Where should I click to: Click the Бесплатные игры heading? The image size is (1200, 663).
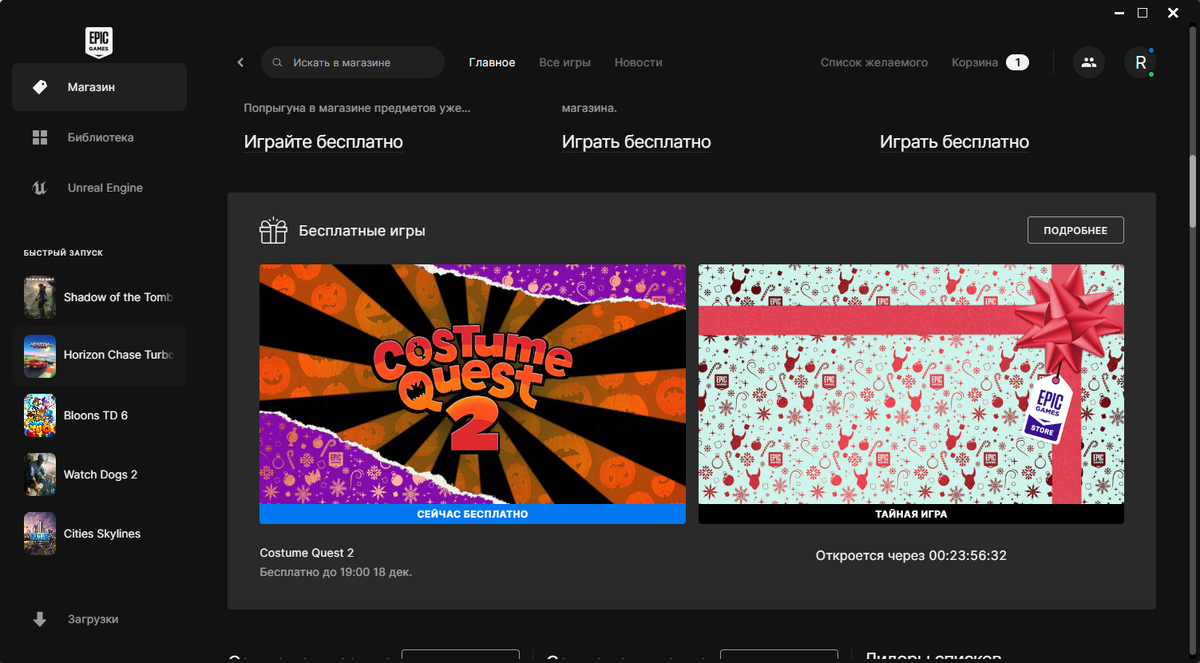tap(362, 231)
